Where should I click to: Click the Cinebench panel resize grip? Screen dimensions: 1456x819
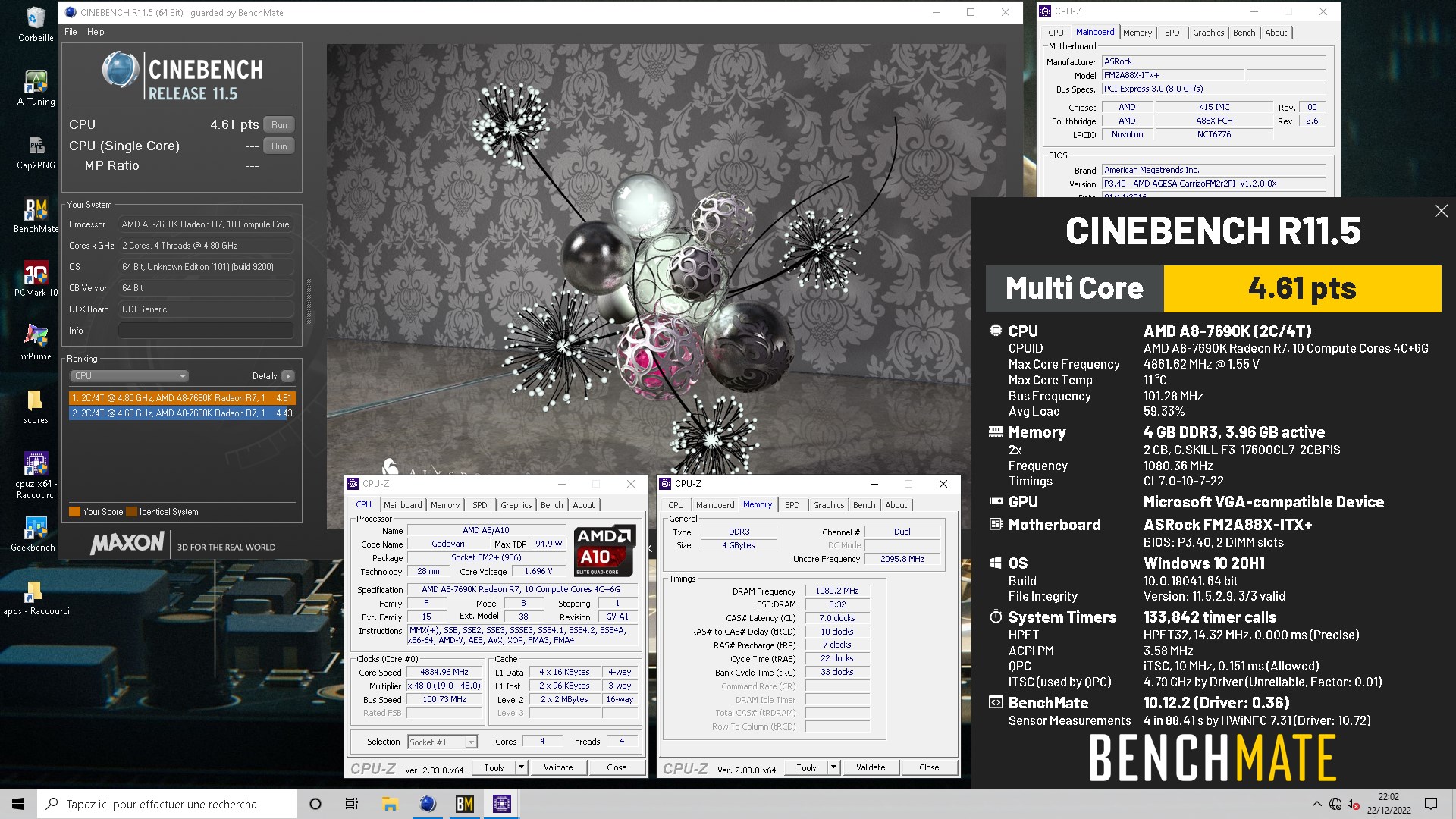click(x=309, y=301)
